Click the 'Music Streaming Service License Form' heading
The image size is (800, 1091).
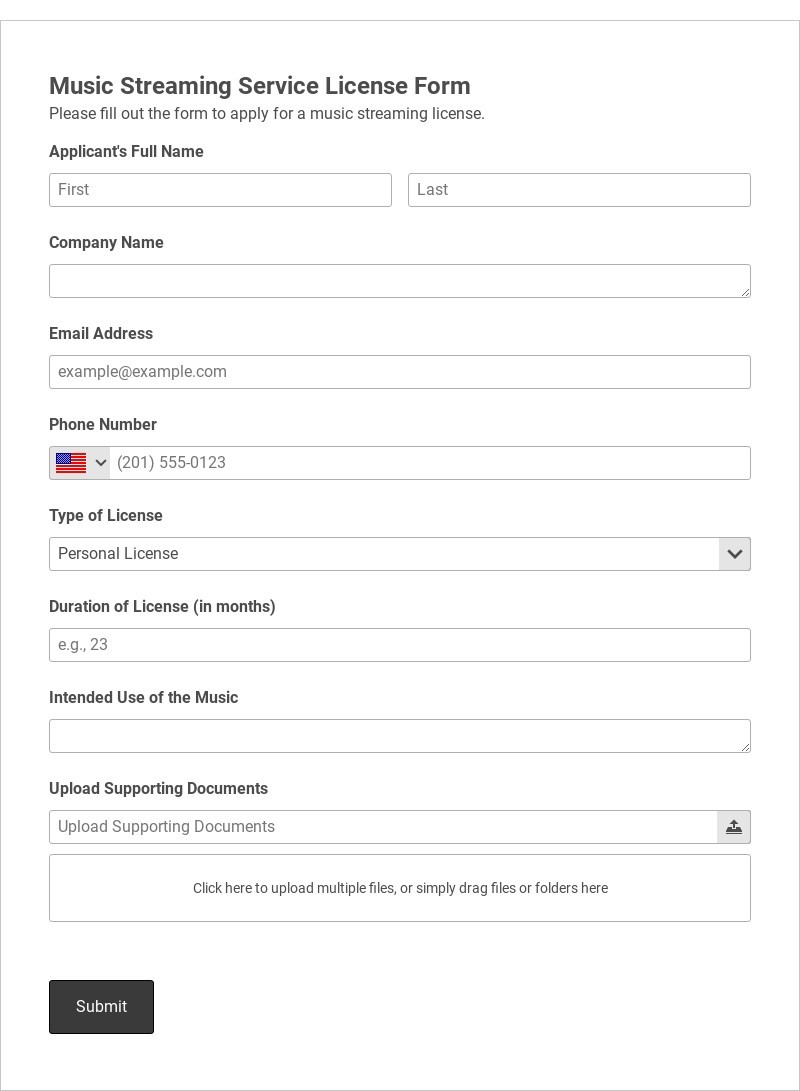click(x=259, y=86)
